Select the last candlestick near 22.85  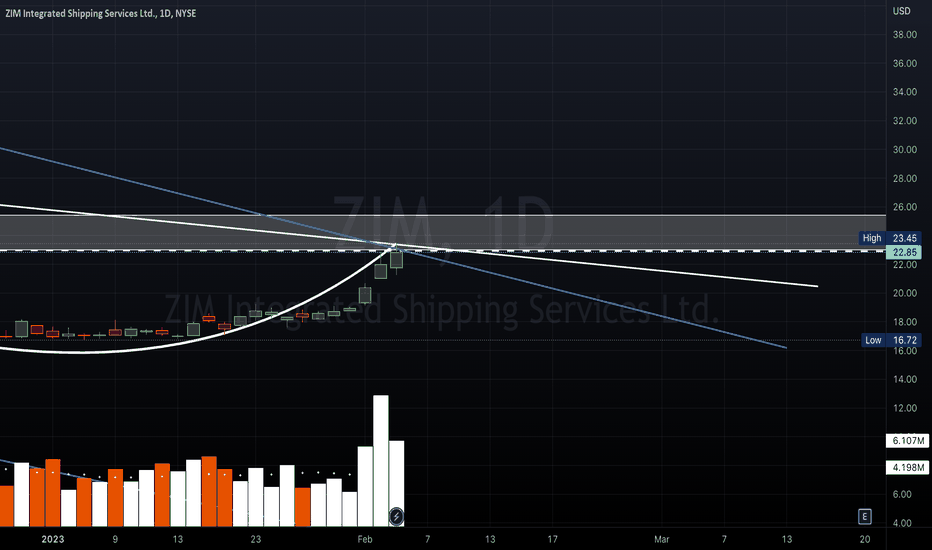coord(396,259)
